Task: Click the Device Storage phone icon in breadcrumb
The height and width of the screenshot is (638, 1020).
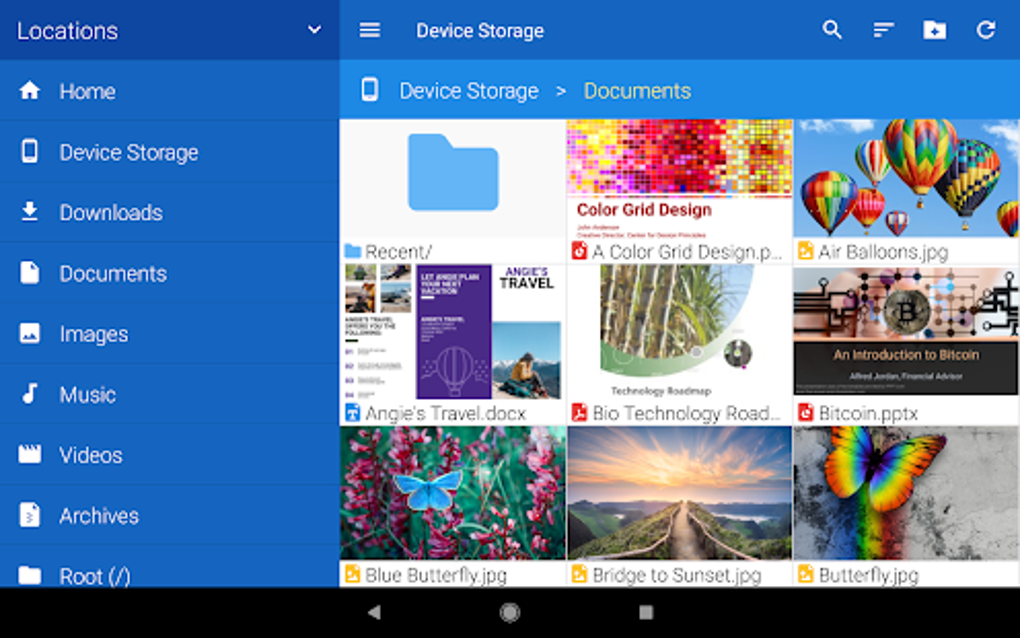Action: (370, 90)
